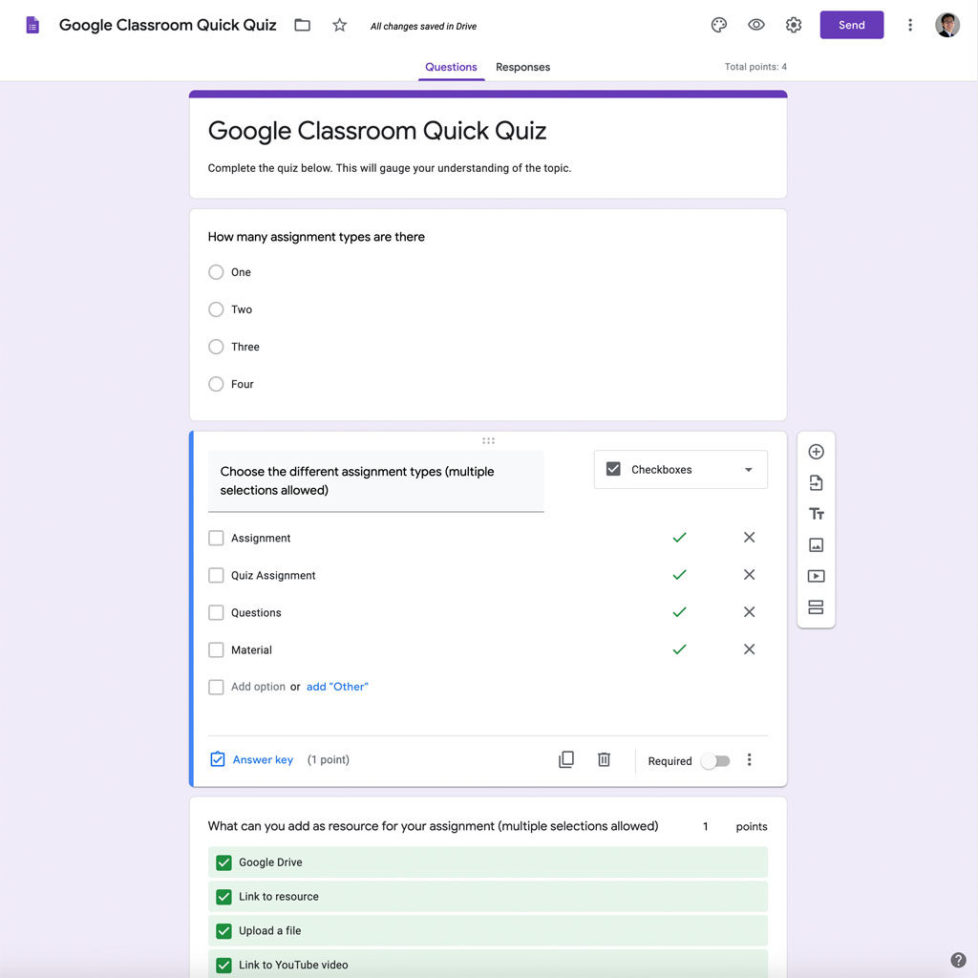Preview the form with eye icon
The height and width of the screenshot is (978, 978).
click(x=756, y=25)
